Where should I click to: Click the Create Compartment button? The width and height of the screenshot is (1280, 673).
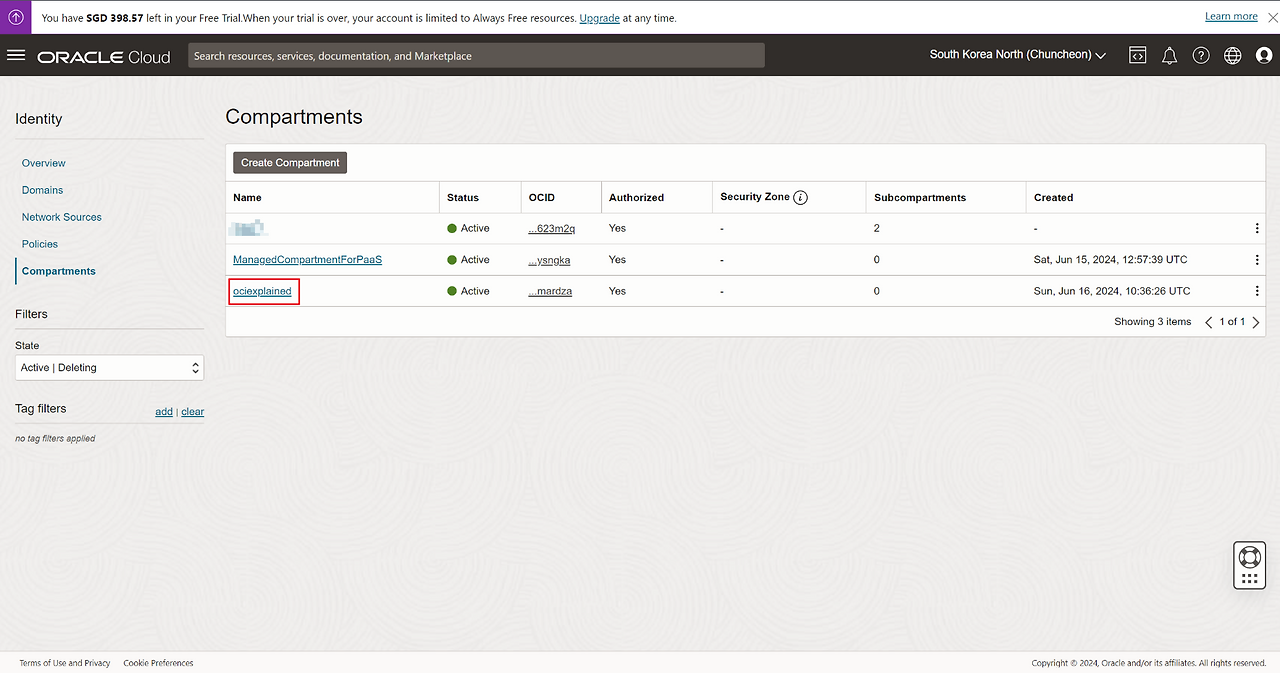tap(290, 163)
